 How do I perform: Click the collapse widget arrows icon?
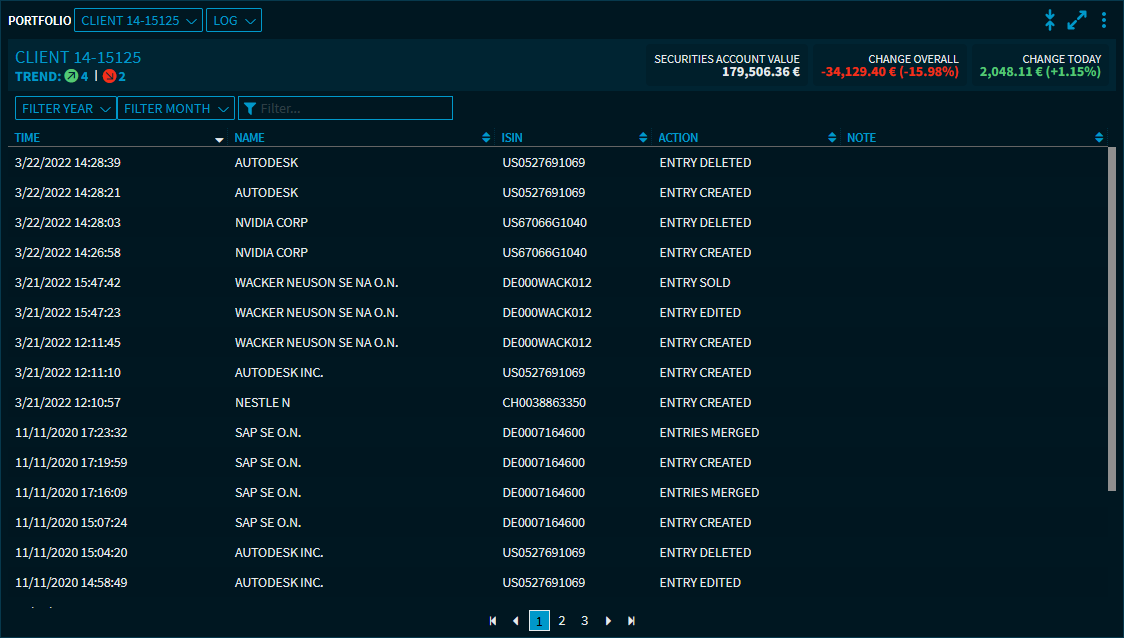tap(1050, 20)
